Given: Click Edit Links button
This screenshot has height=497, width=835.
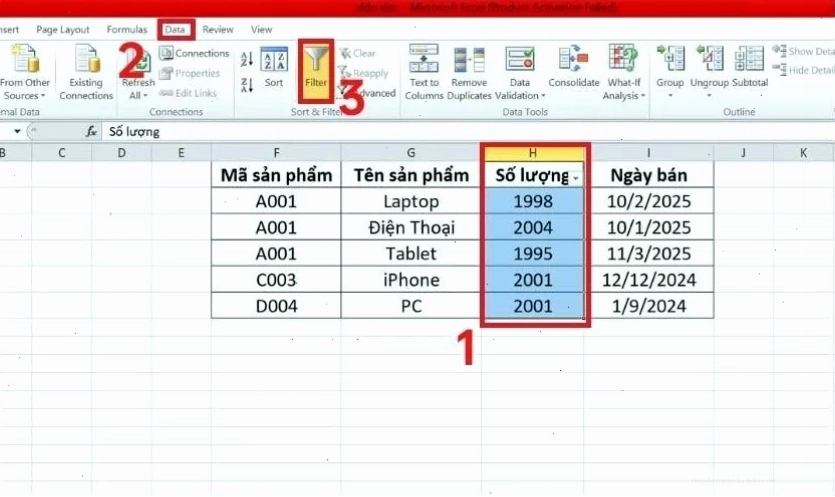Looking at the screenshot, I should [188, 93].
